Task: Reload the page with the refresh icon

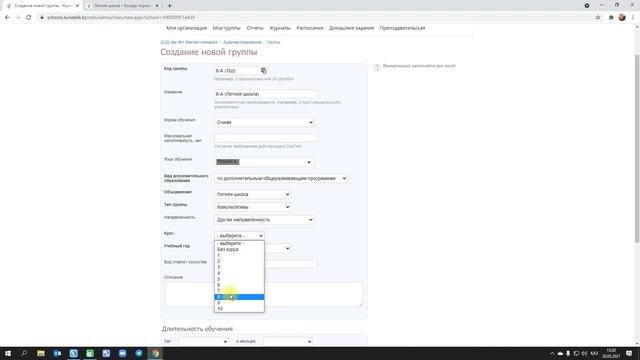Action: click(x=29, y=18)
